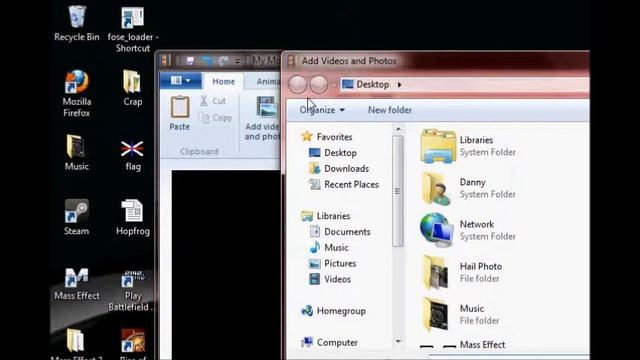Select Recent Places under Favorites
640x360 pixels.
344,184
